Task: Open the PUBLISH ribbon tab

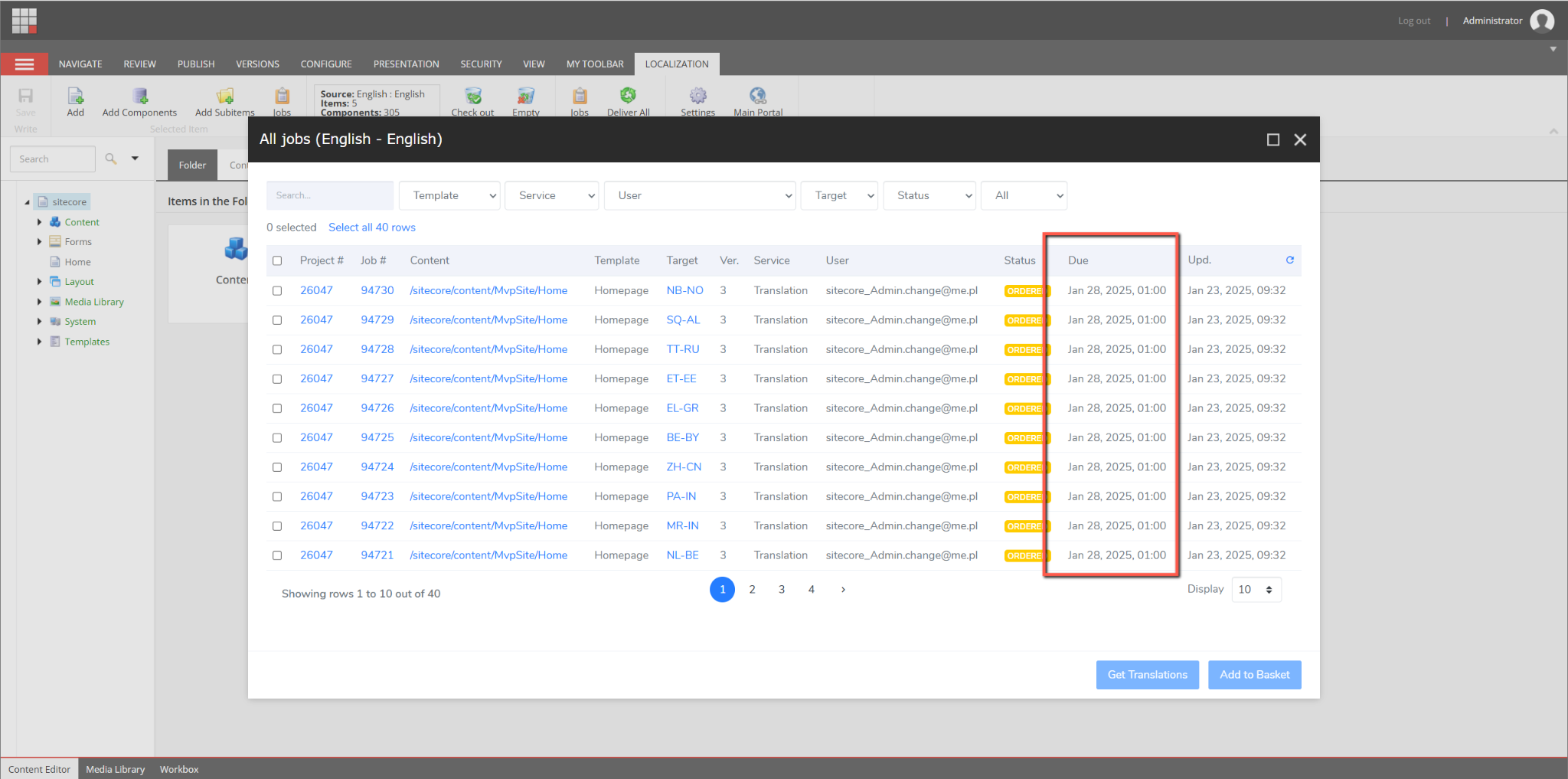Action: tap(196, 64)
